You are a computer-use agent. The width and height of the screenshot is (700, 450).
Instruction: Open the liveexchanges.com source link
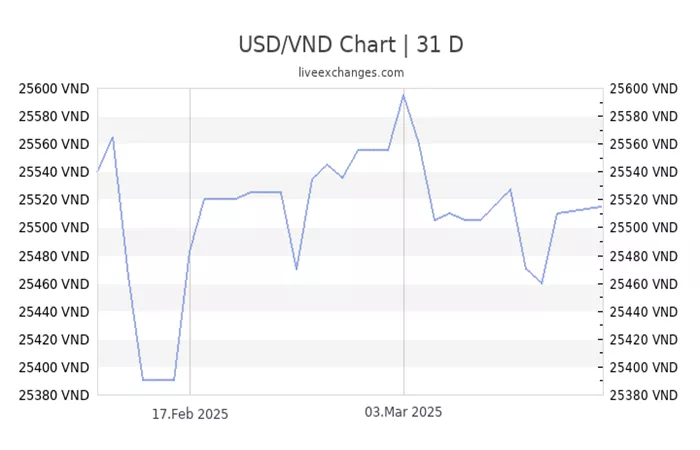tap(351, 72)
